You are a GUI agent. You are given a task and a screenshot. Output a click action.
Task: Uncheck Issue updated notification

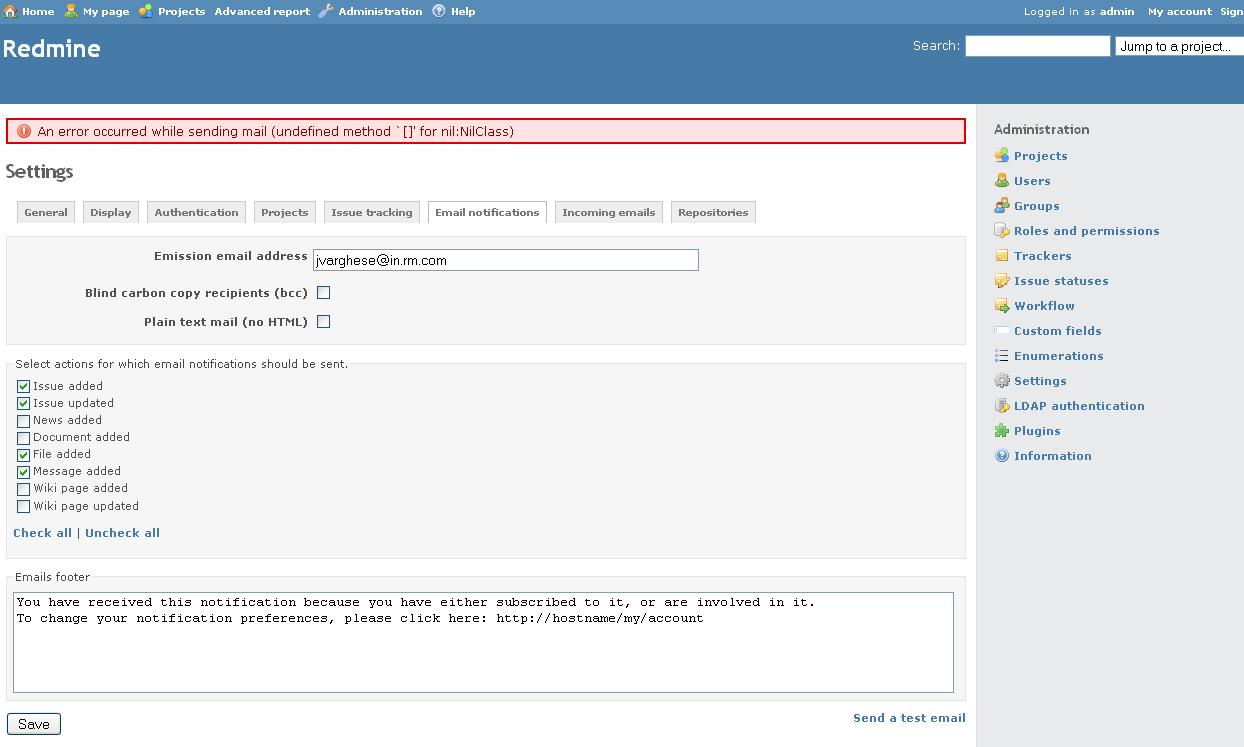(x=23, y=403)
